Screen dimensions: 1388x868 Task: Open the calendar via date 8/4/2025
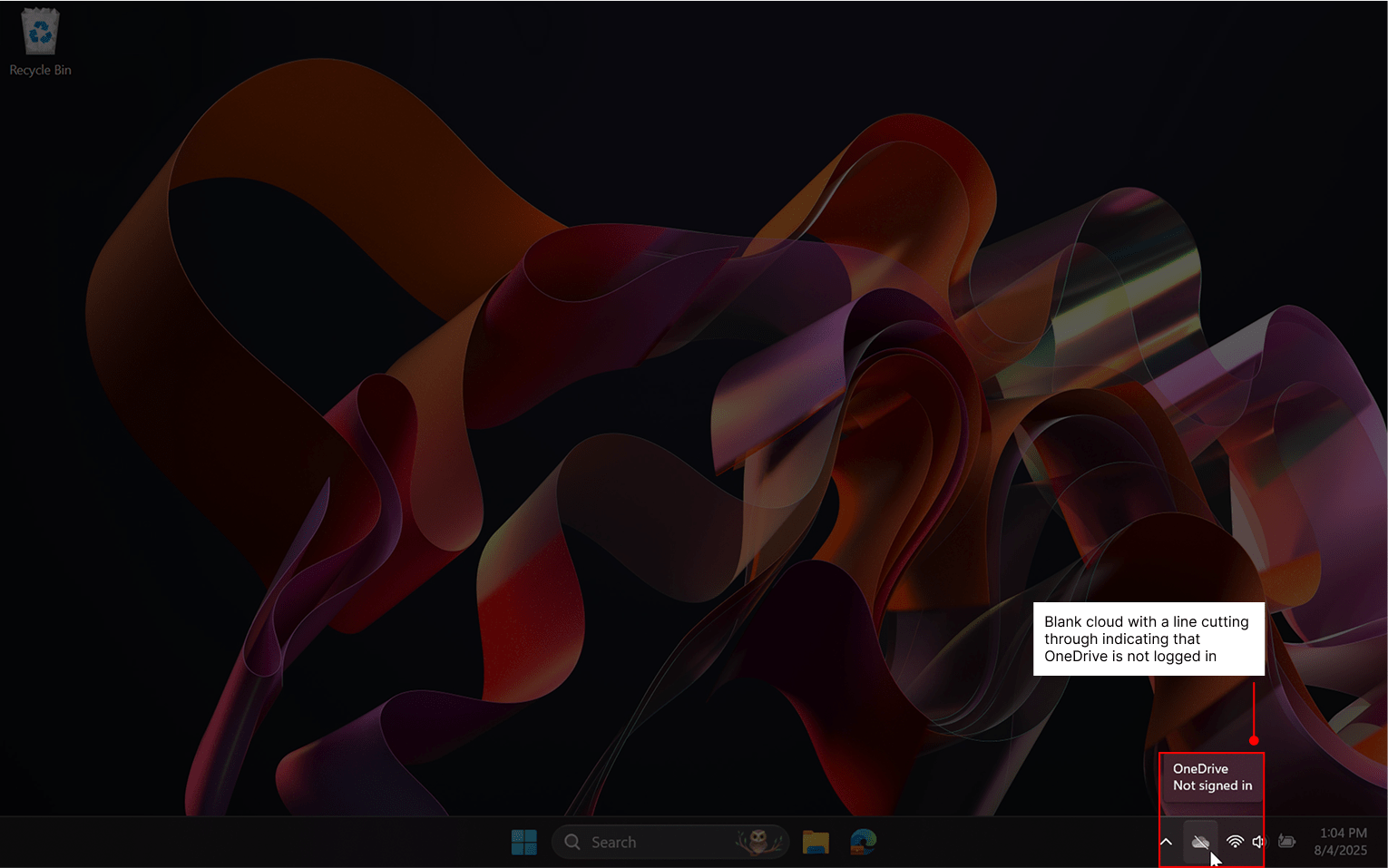click(1340, 851)
